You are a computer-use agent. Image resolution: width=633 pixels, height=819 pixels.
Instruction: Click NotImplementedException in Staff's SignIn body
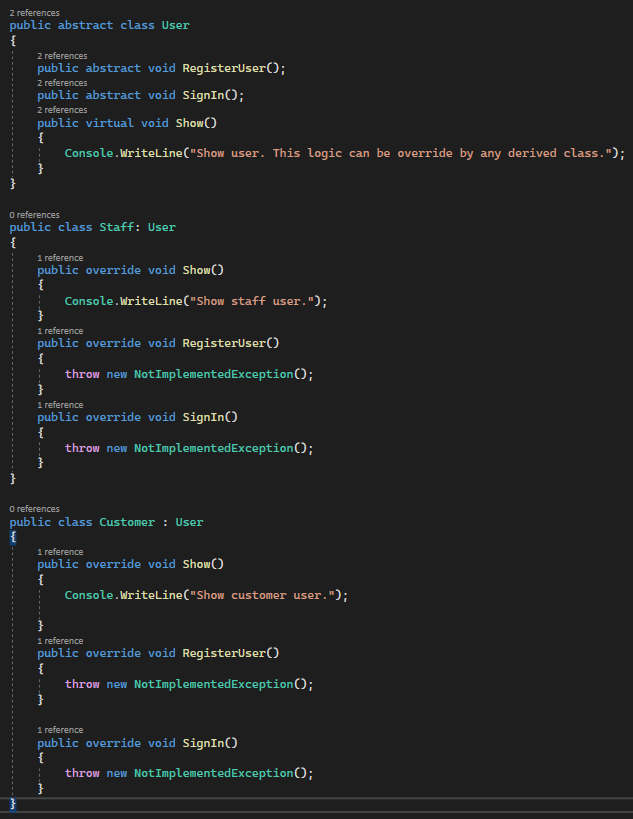click(214, 448)
